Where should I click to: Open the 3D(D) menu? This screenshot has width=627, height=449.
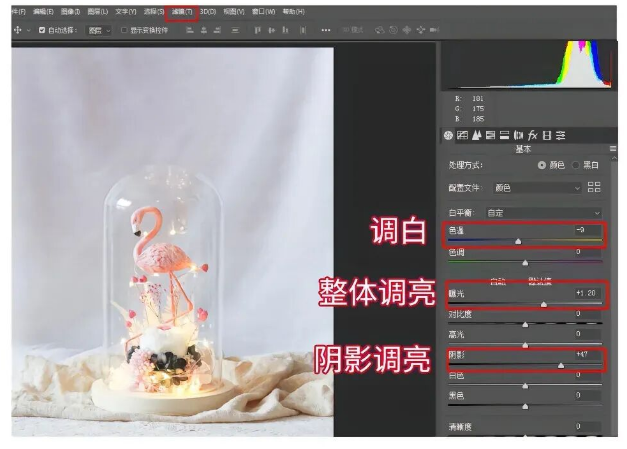[208, 12]
